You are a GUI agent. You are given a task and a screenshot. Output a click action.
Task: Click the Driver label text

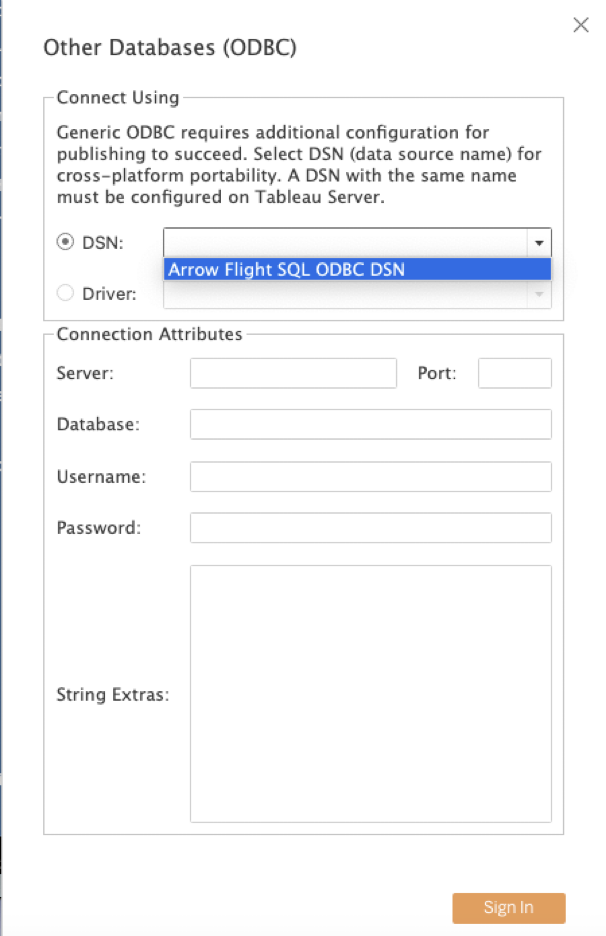coord(109,294)
